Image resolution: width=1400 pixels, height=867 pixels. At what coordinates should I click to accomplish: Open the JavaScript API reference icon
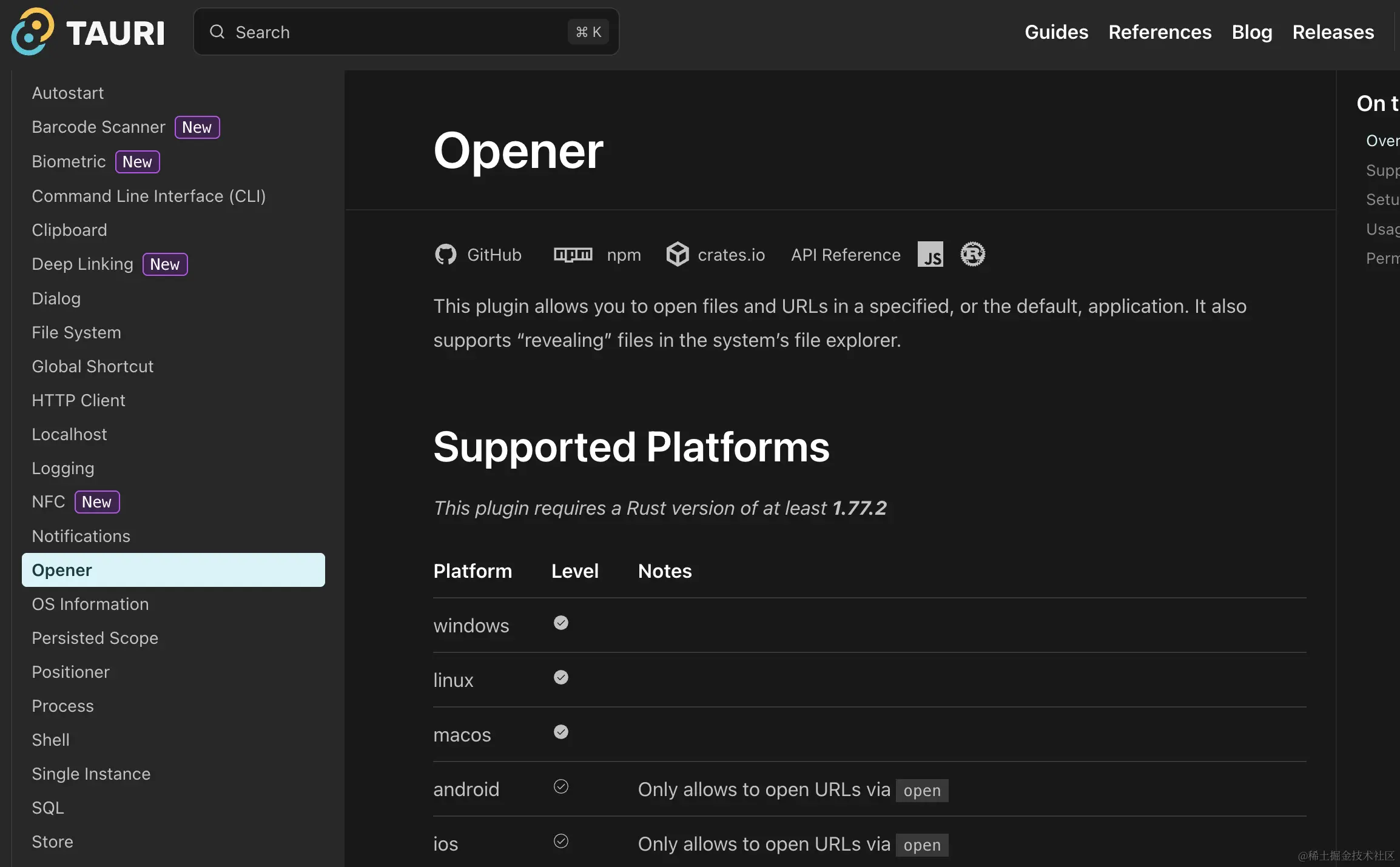pos(930,255)
